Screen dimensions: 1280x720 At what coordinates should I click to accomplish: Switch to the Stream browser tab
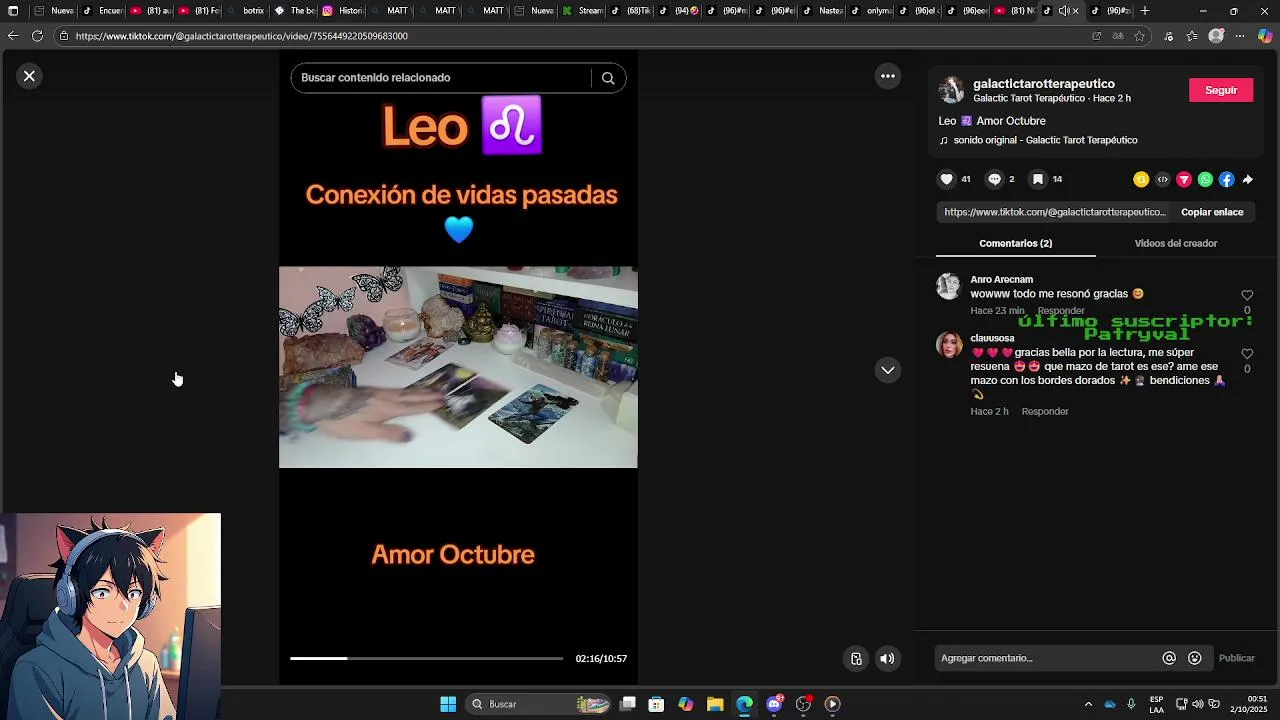pyautogui.click(x=583, y=11)
